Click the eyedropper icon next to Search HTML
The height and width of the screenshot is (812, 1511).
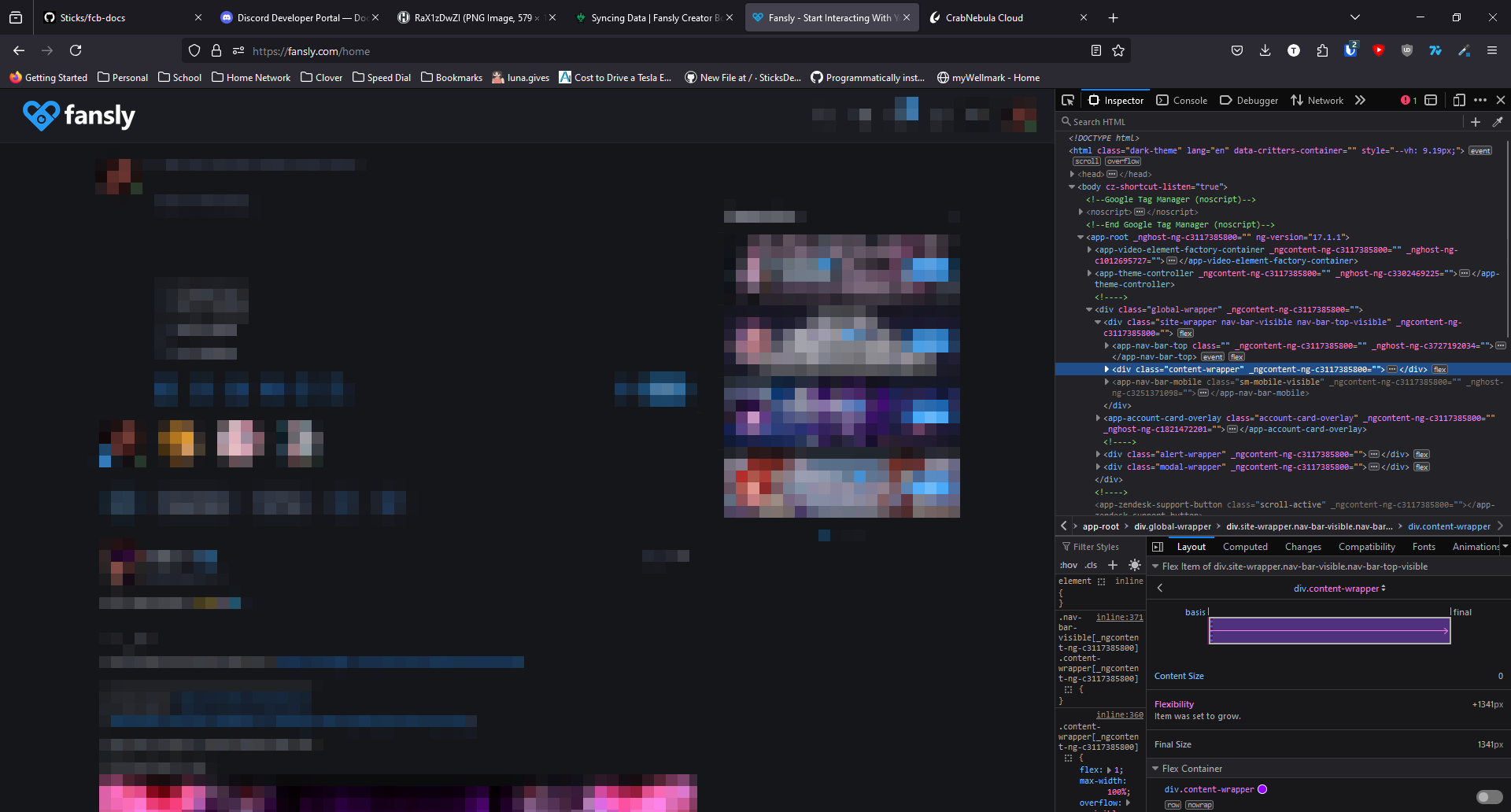click(x=1498, y=122)
